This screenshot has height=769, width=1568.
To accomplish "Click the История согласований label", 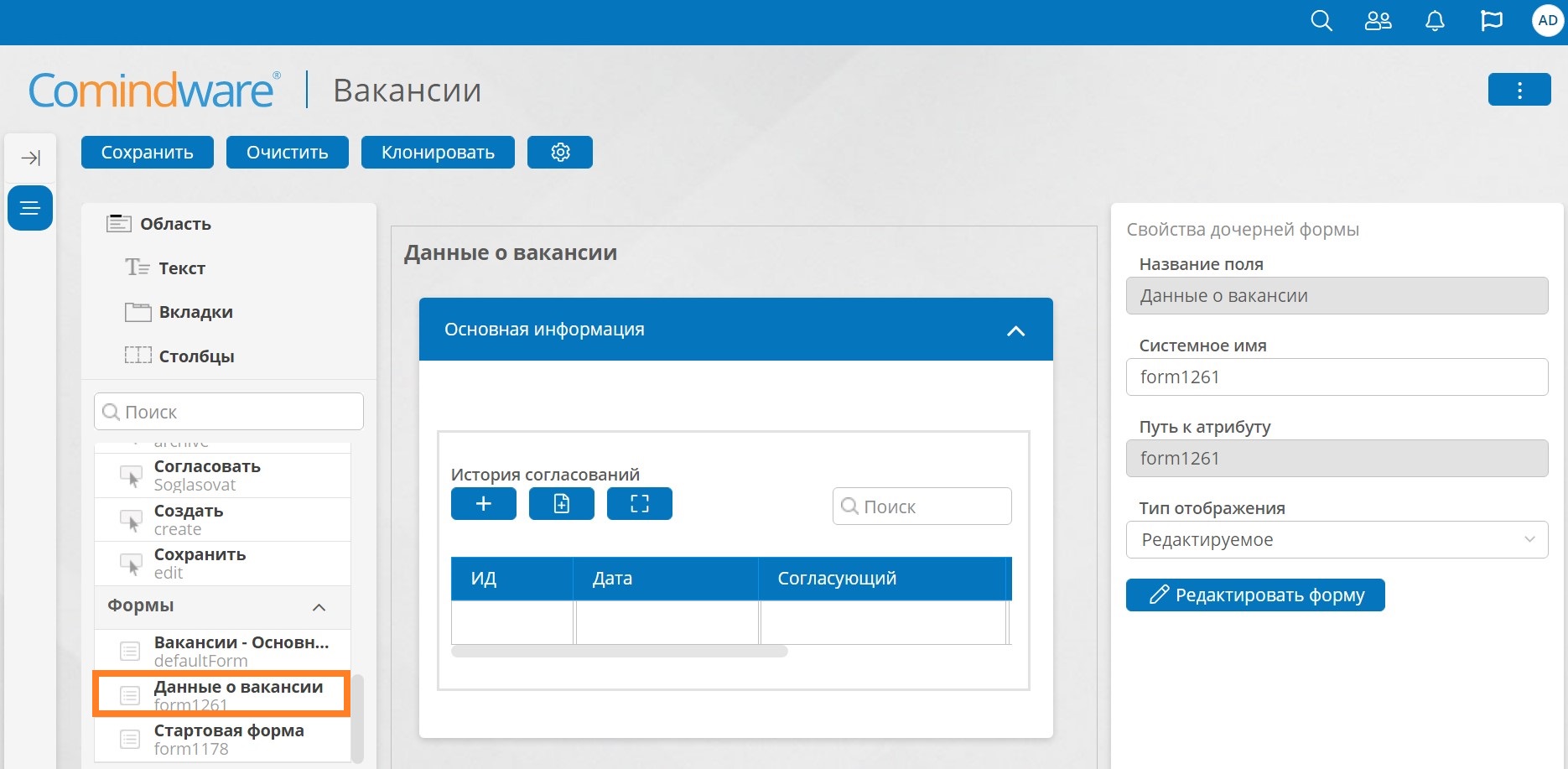I will 545,475.
